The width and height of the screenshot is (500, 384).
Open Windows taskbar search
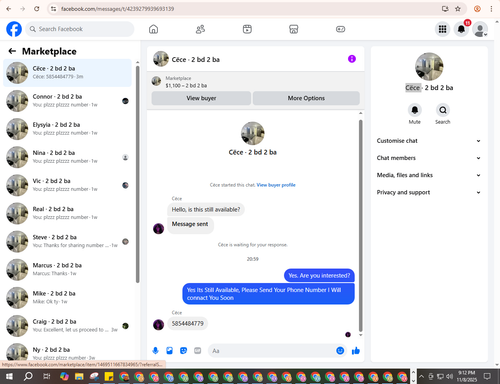(28, 377)
